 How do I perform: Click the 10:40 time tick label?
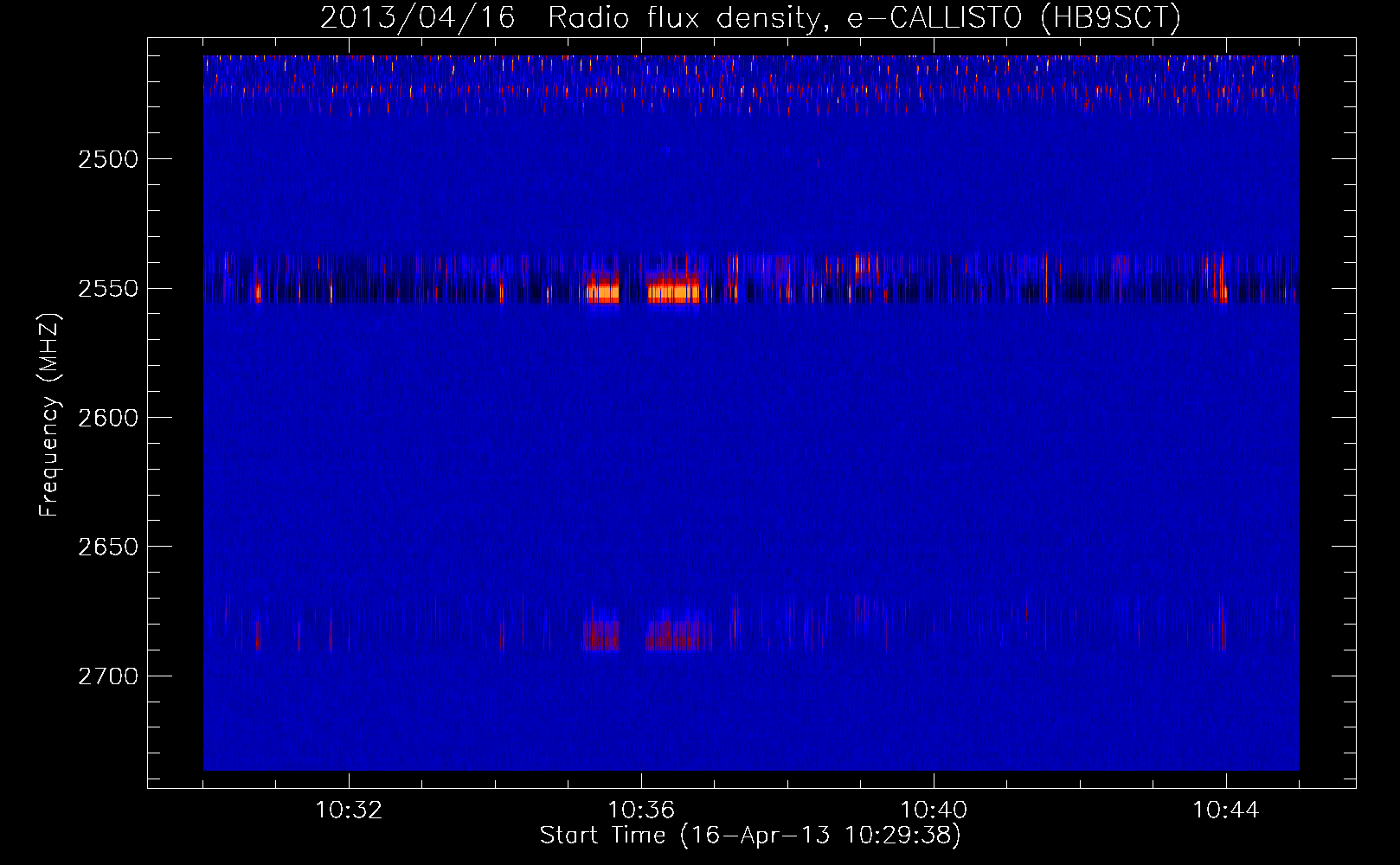934,811
